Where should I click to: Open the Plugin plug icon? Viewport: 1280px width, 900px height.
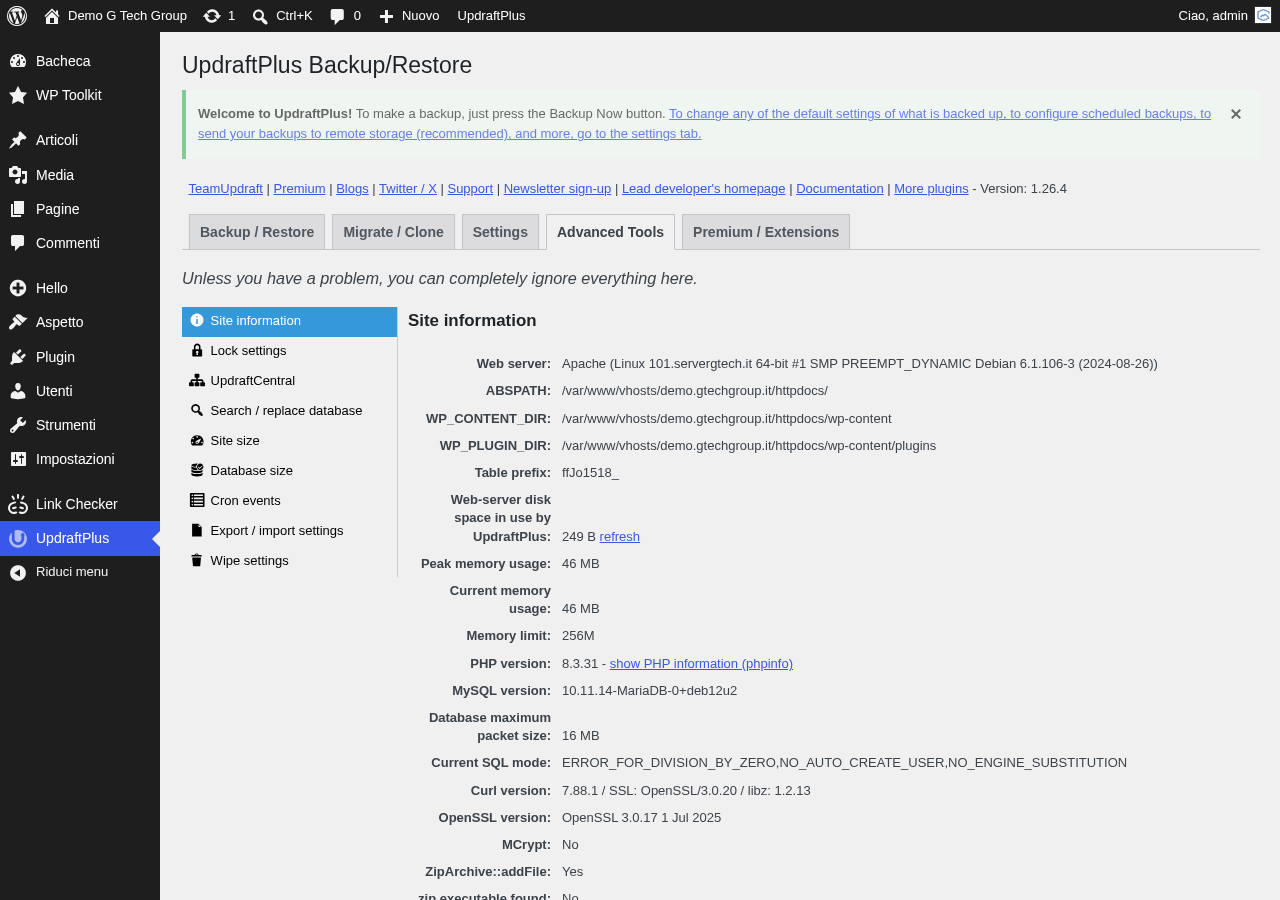(x=18, y=357)
